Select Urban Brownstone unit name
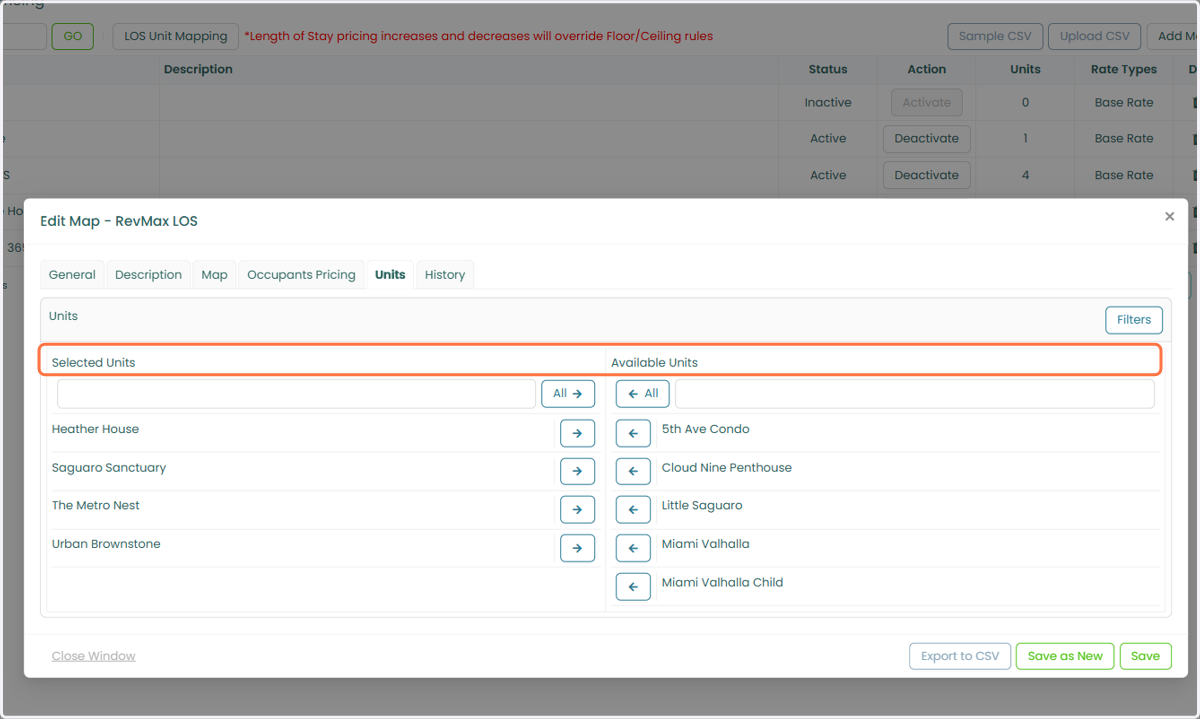Screen dimensions: 1200x719 (x=106, y=544)
